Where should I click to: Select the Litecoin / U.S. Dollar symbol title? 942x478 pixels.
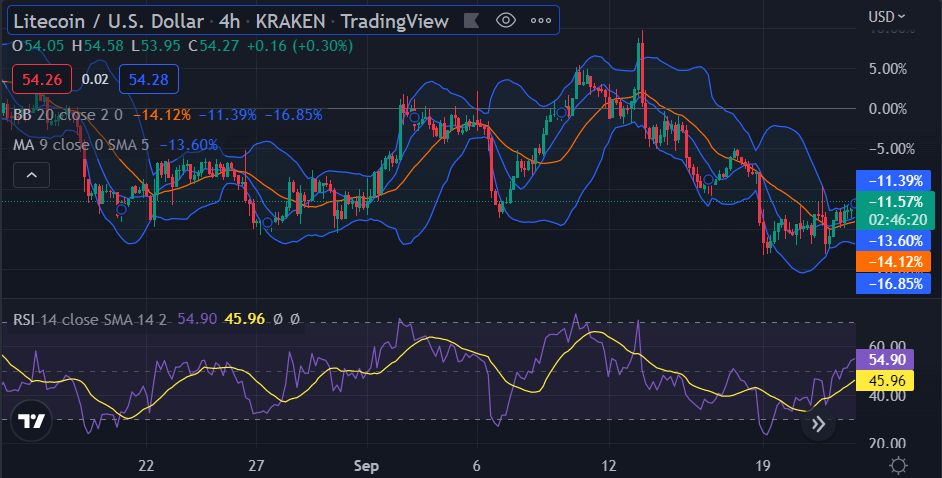click(x=109, y=21)
